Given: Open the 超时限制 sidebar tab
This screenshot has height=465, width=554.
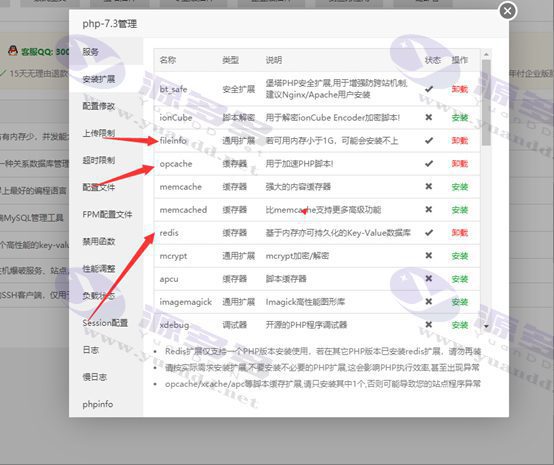Looking at the screenshot, I should click(99, 160).
